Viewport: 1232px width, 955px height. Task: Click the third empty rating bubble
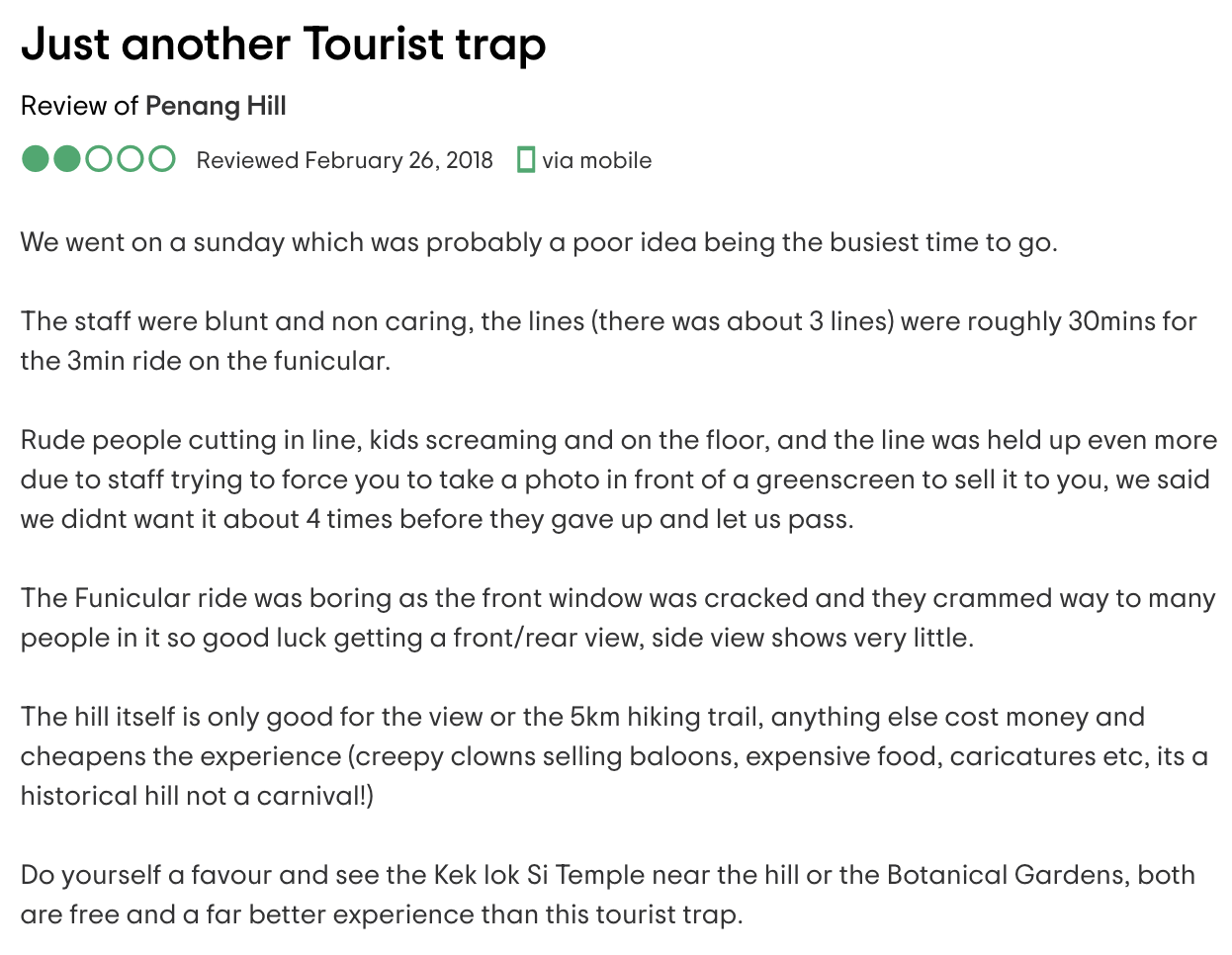tap(99, 158)
